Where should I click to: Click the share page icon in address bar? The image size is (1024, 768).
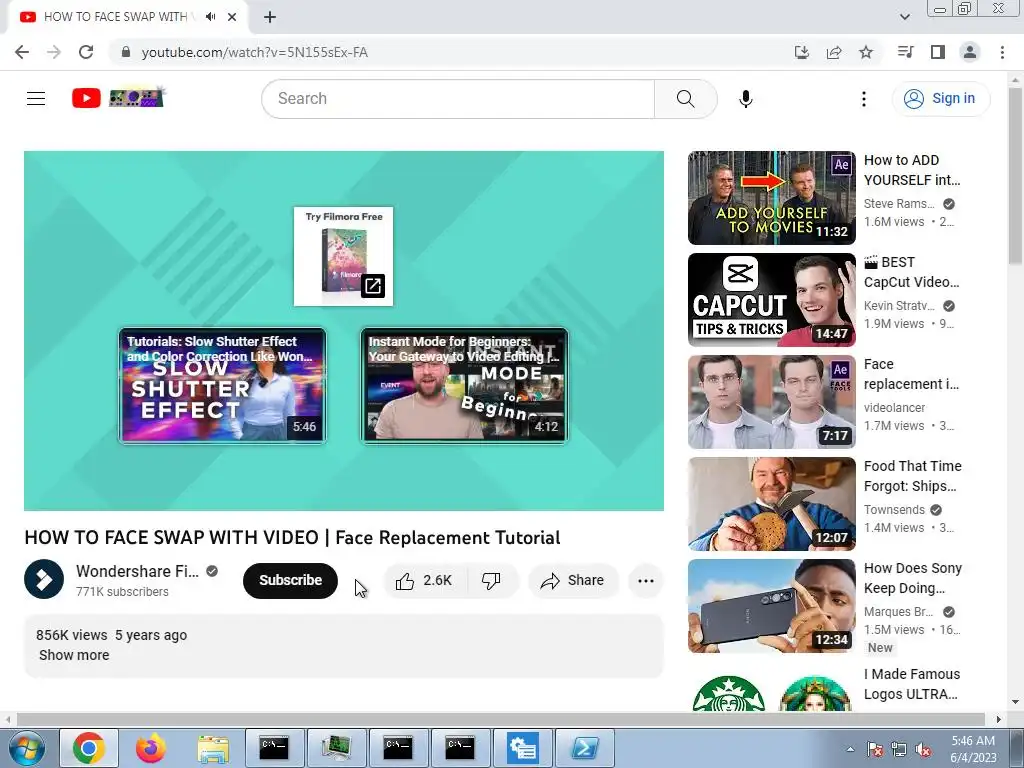coord(833,52)
